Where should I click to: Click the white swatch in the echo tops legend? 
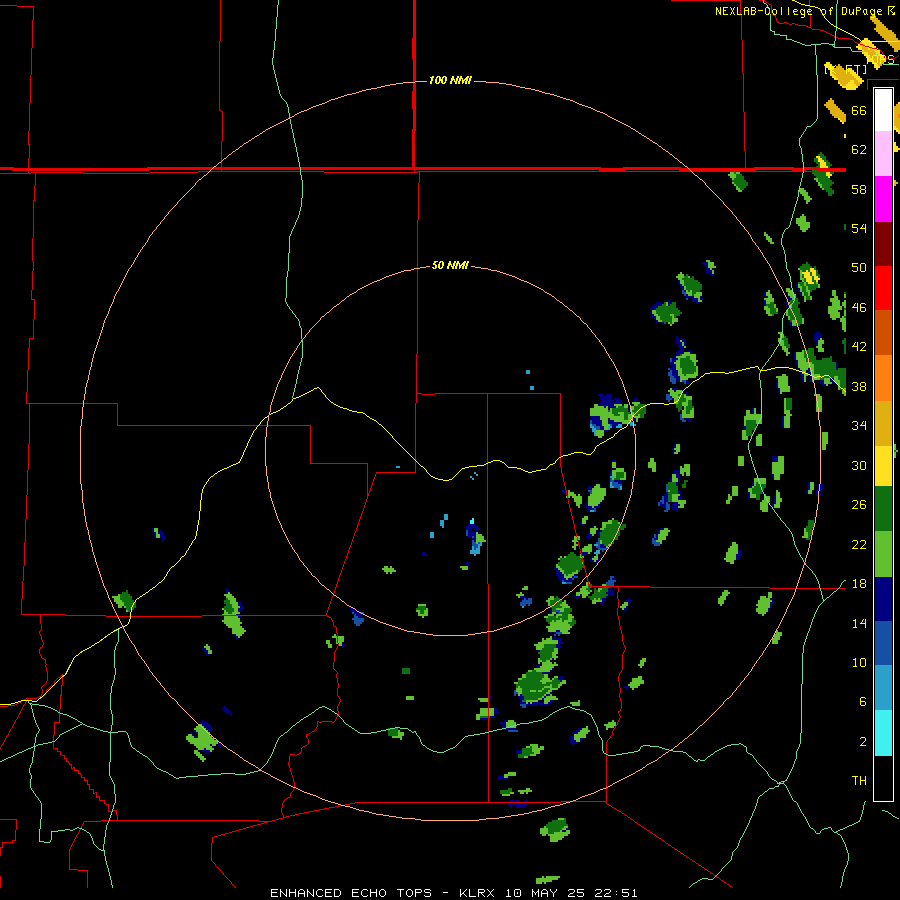coord(883,110)
